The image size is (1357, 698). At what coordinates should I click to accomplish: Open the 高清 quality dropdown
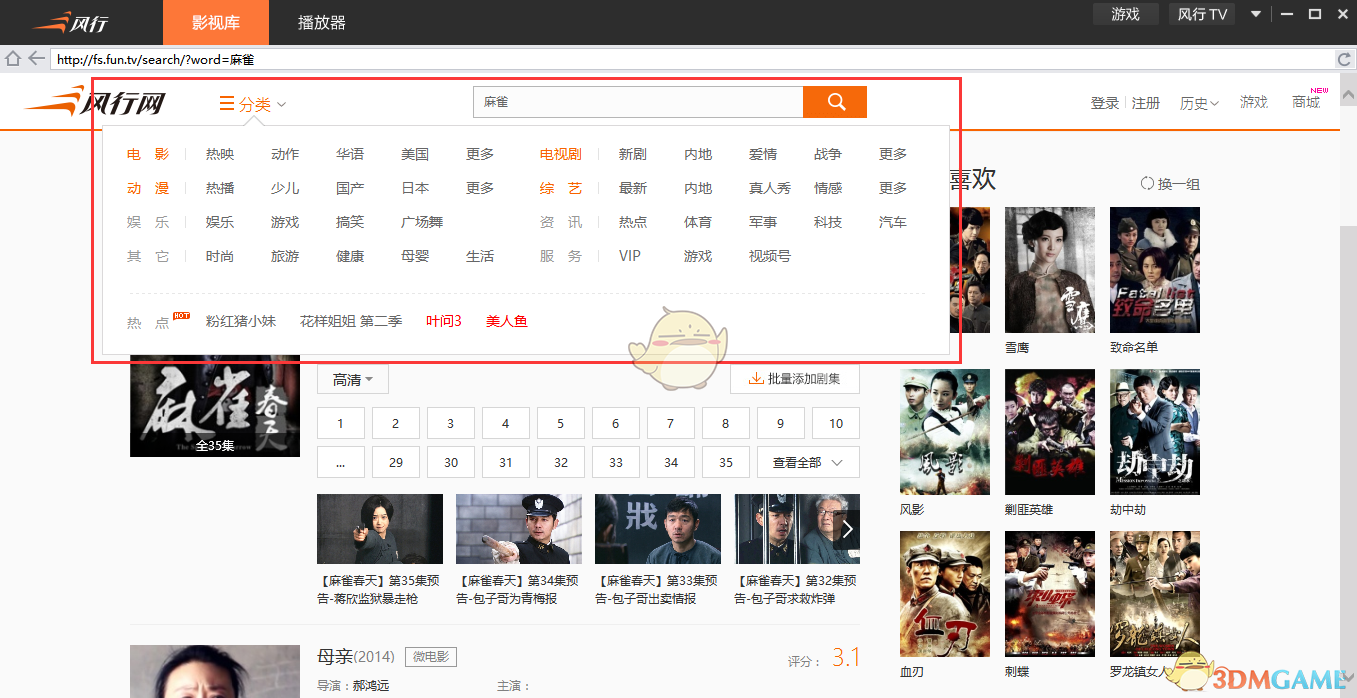tap(352, 378)
